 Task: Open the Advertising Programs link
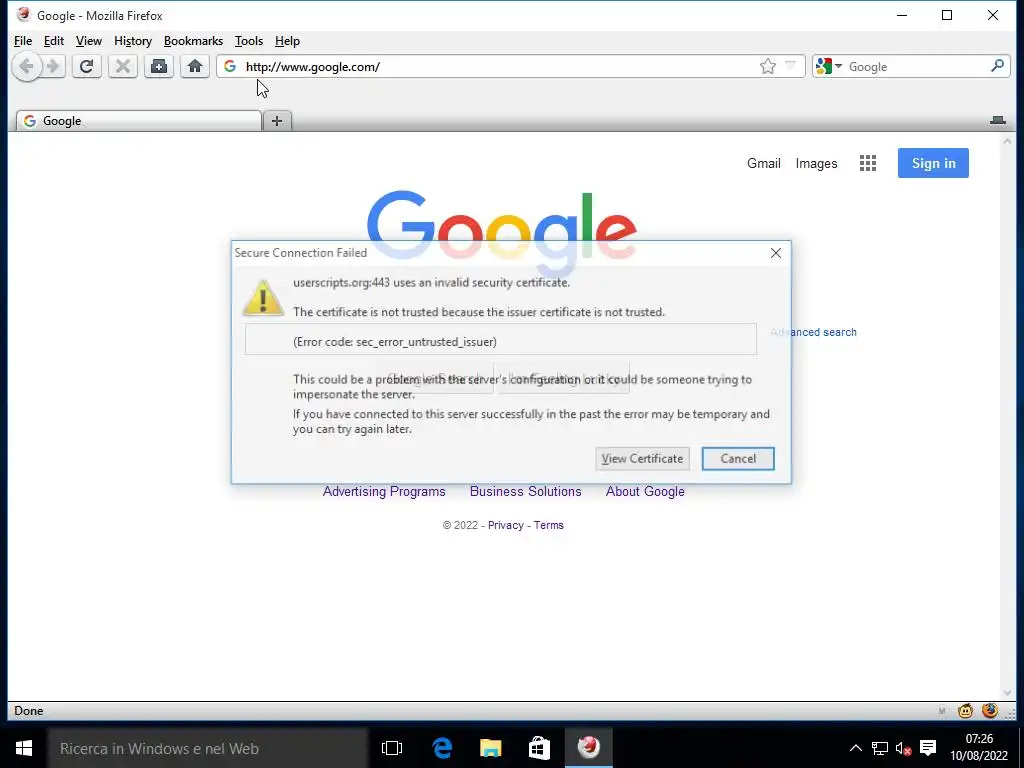pos(384,491)
